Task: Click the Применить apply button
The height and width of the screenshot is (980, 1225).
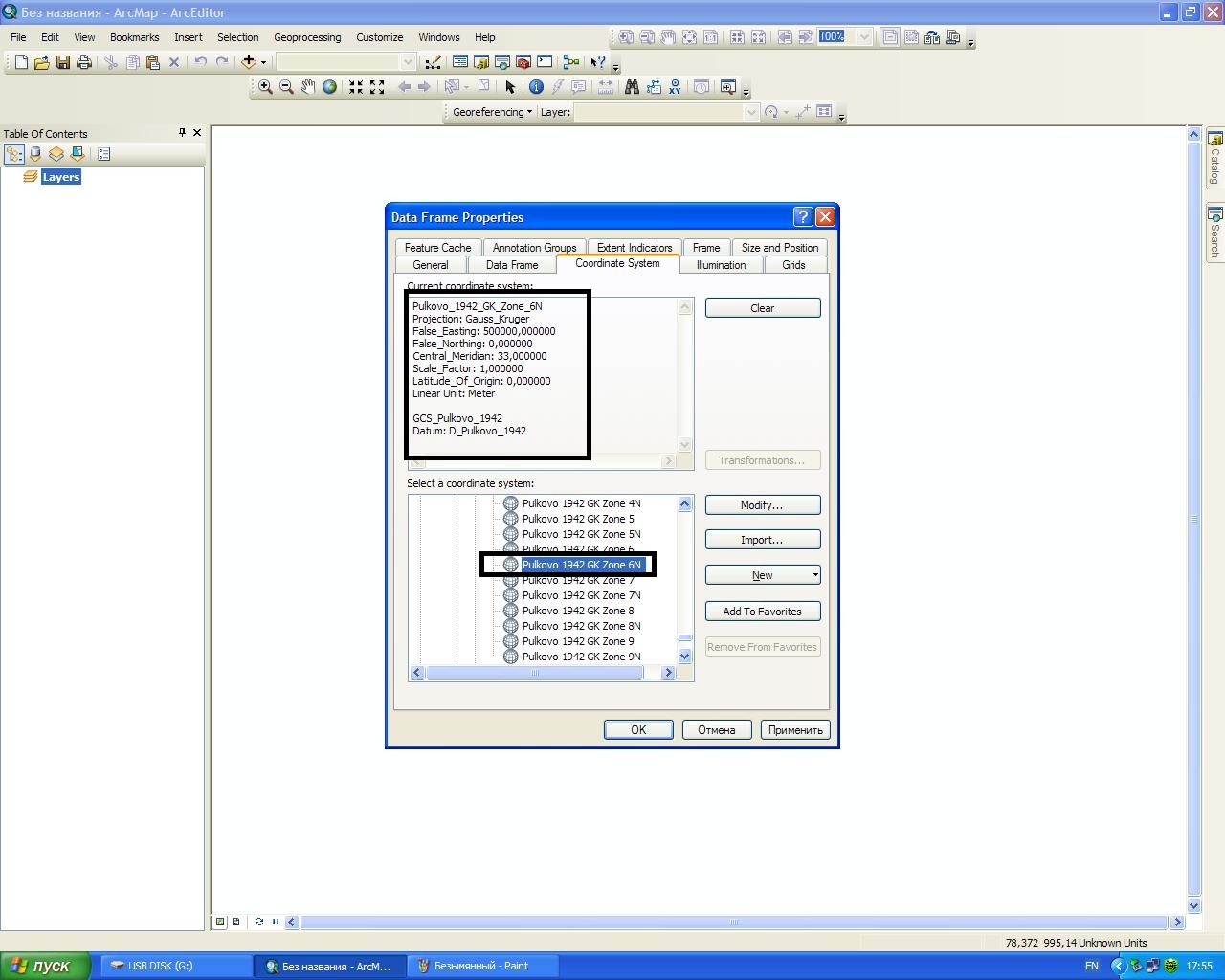Action: coord(795,729)
